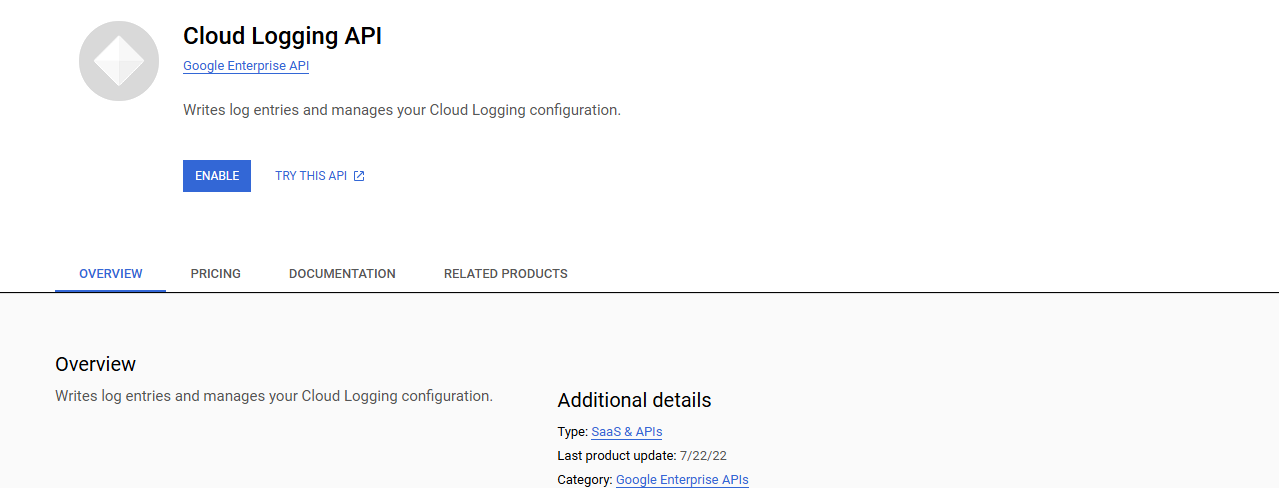Select the DOCUMENTATION tab

coord(342,273)
